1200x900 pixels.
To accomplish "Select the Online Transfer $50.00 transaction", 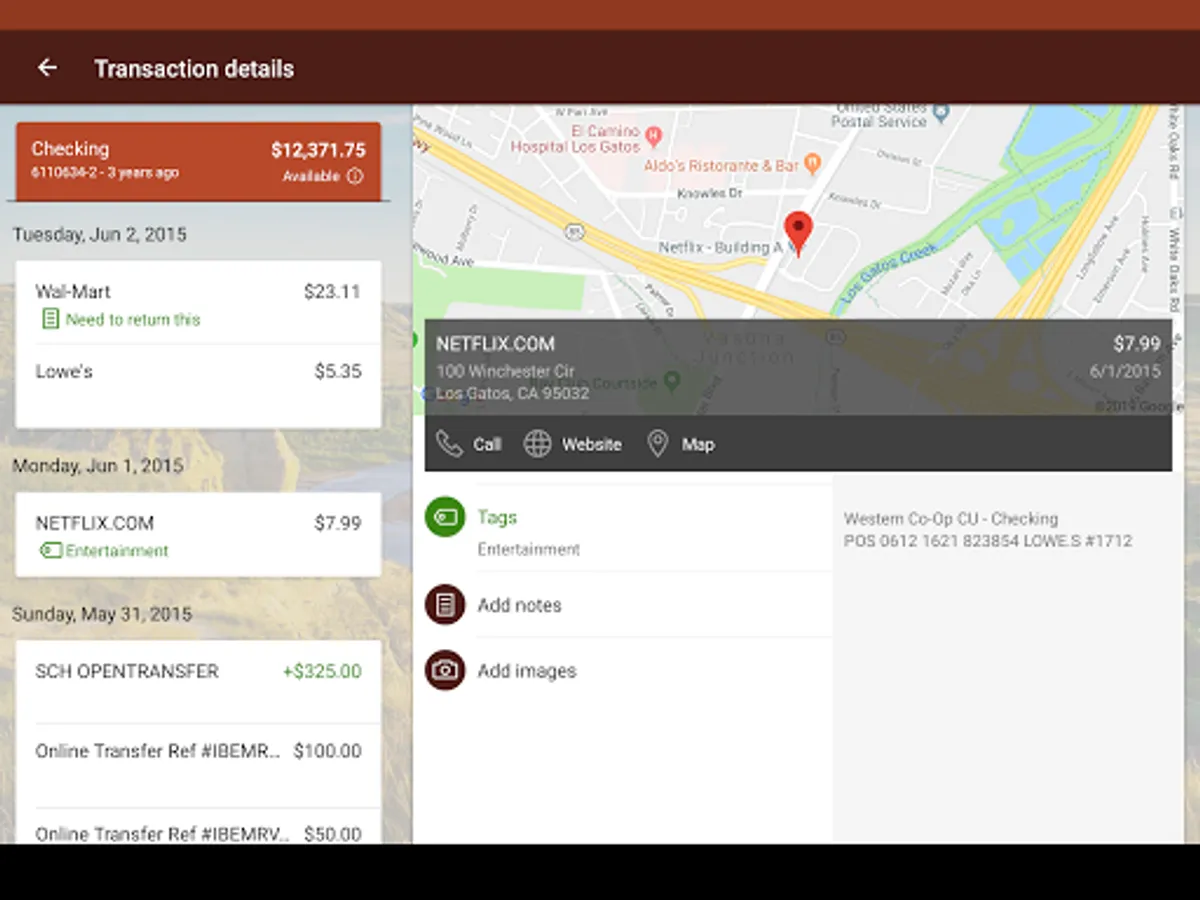I will coord(198,827).
